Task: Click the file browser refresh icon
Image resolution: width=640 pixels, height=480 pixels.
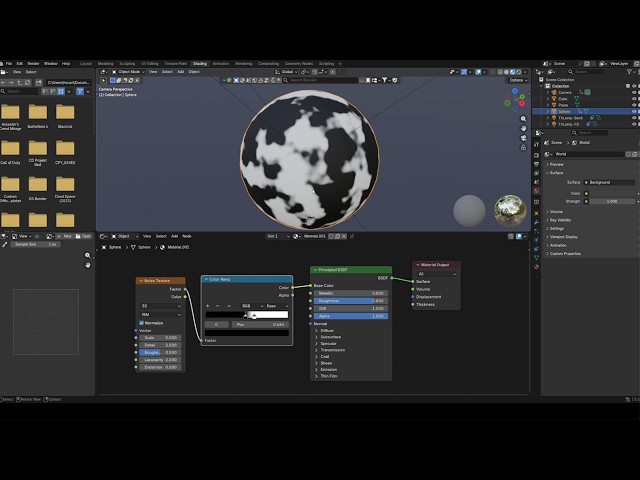Action: coord(27,82)
